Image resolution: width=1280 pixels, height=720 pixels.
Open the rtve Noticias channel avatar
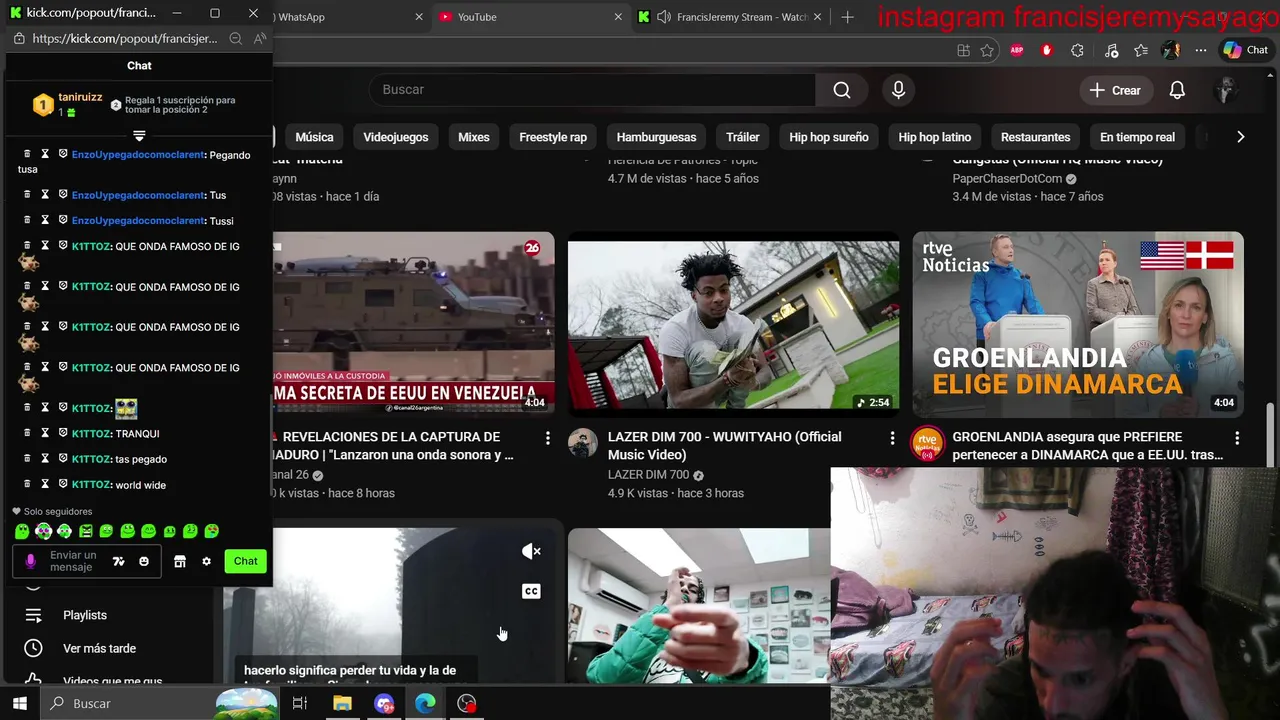click(x=927, y=443)
